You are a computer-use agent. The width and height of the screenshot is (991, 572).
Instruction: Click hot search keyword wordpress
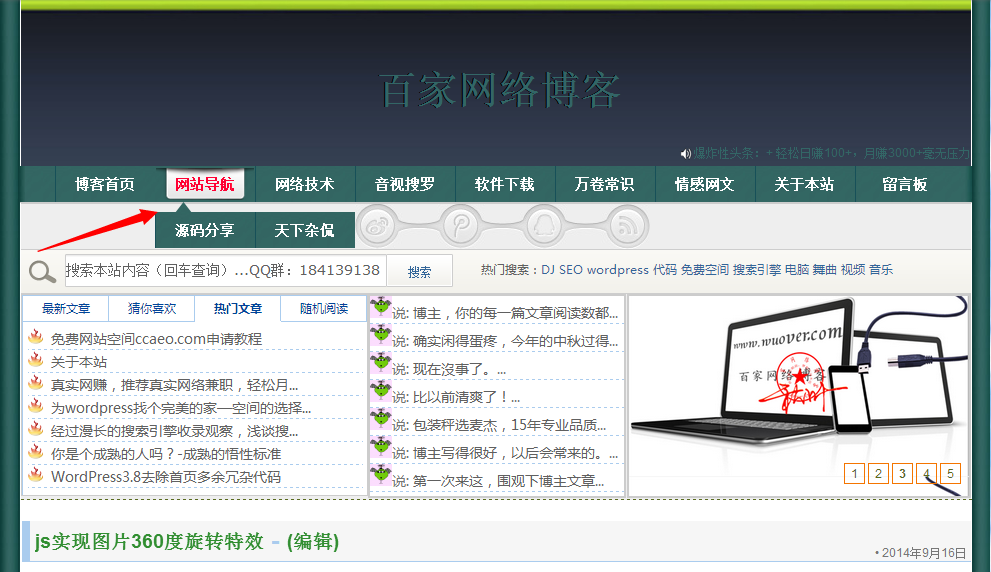(617, 270)
